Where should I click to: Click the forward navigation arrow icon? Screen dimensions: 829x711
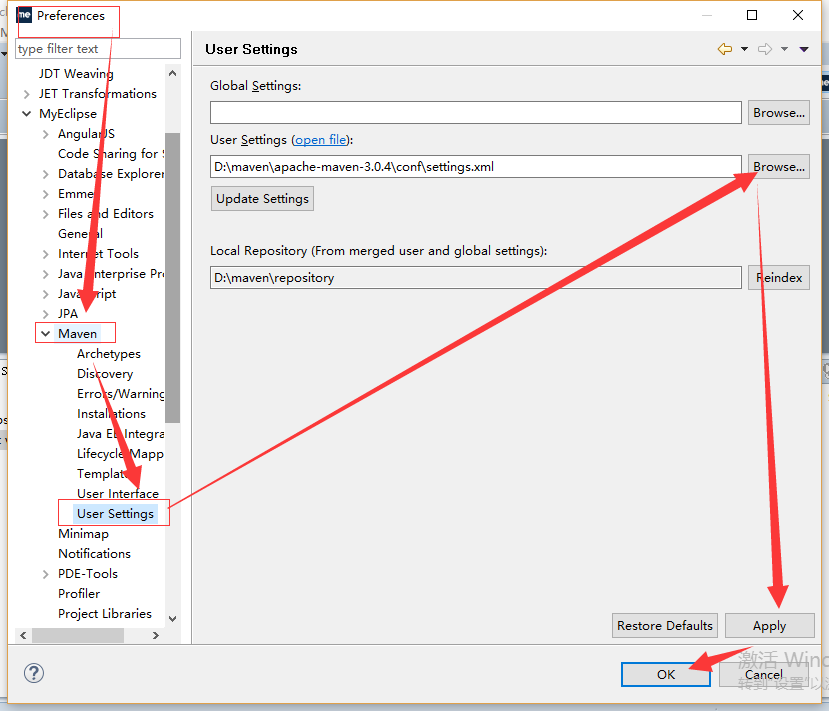point(764,49)
